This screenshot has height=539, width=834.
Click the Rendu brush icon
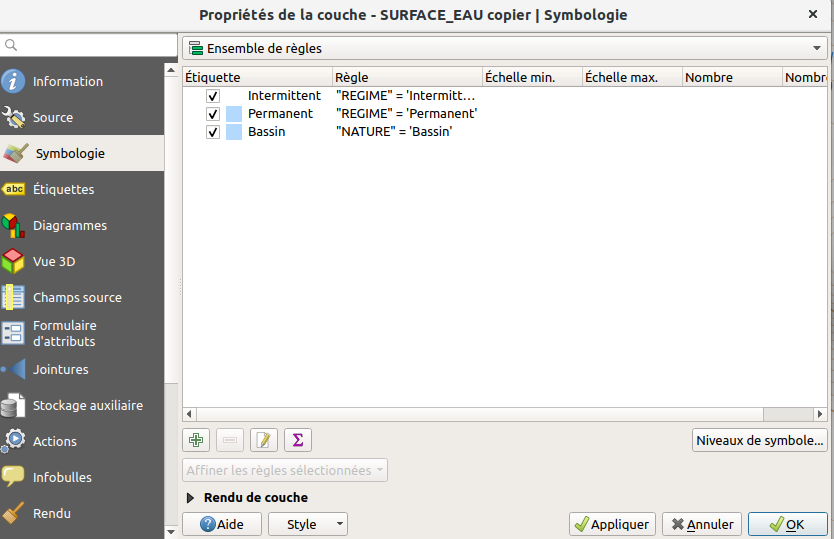coord(13,513)
